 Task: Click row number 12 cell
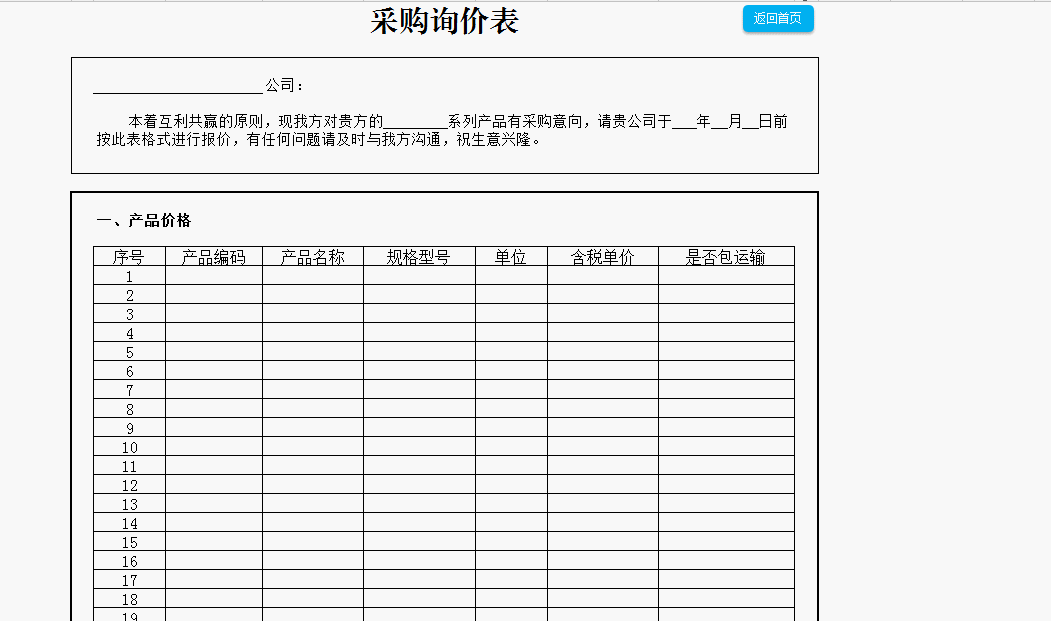point(129,485)
